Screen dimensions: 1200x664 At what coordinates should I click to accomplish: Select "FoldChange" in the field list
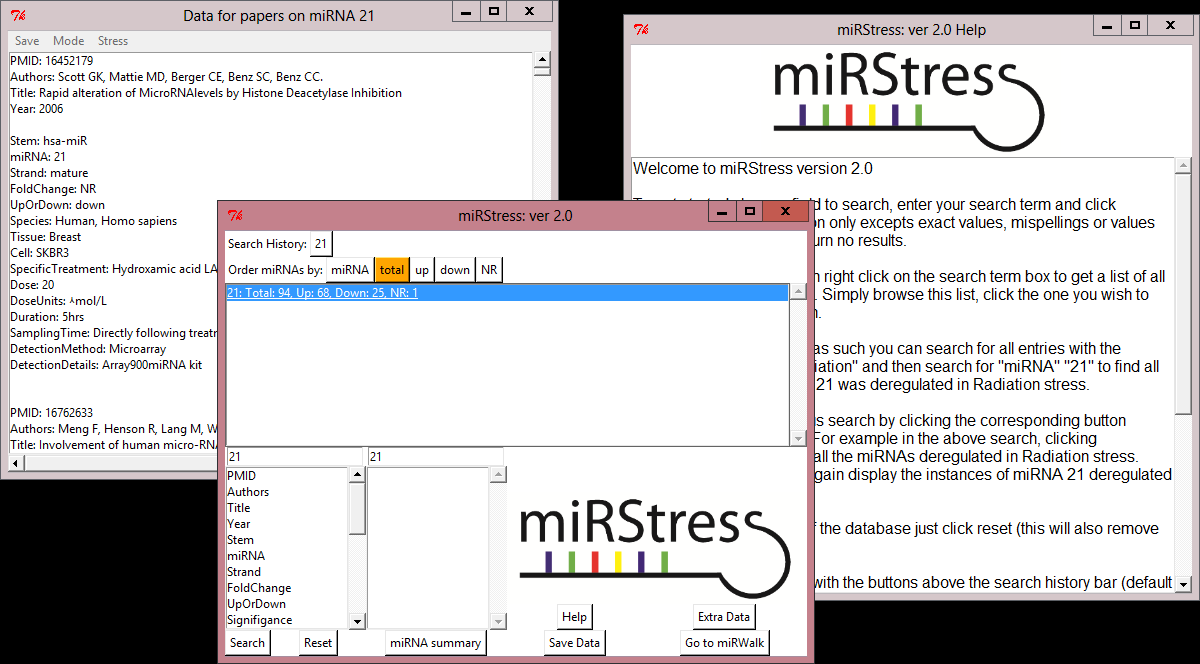tap(258, 587)
